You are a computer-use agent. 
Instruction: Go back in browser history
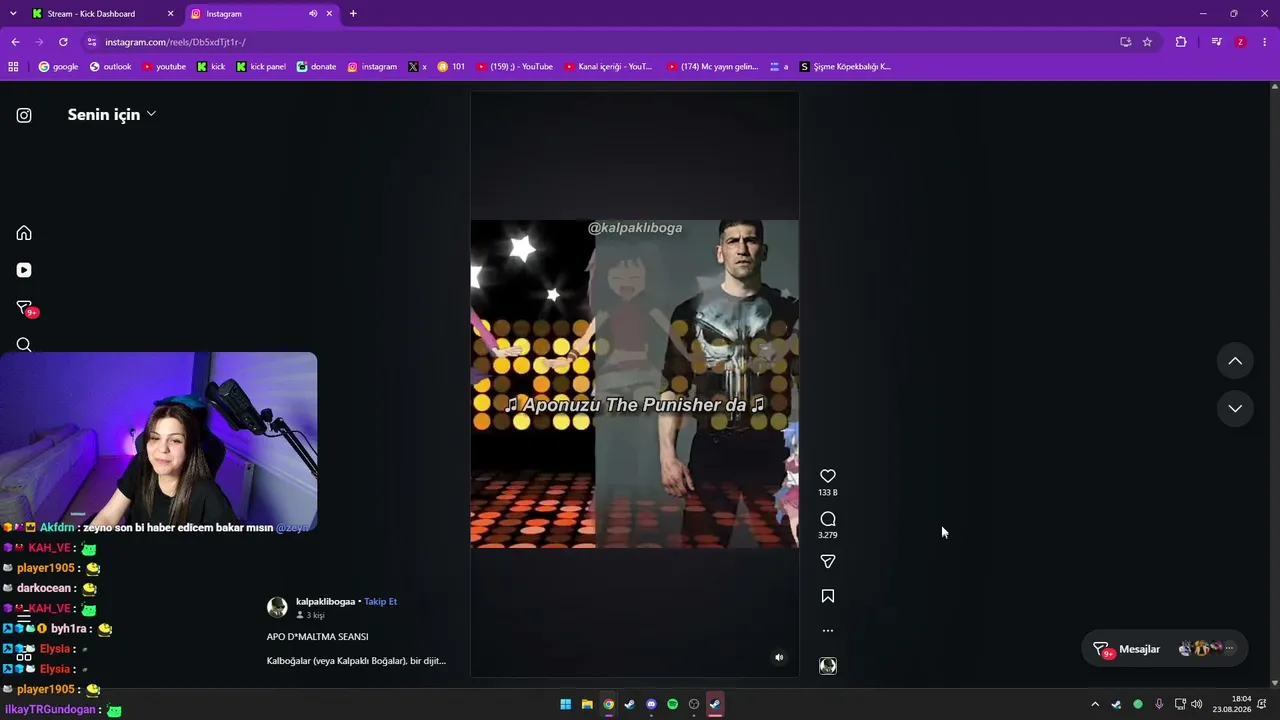click(x=15, y=42)
